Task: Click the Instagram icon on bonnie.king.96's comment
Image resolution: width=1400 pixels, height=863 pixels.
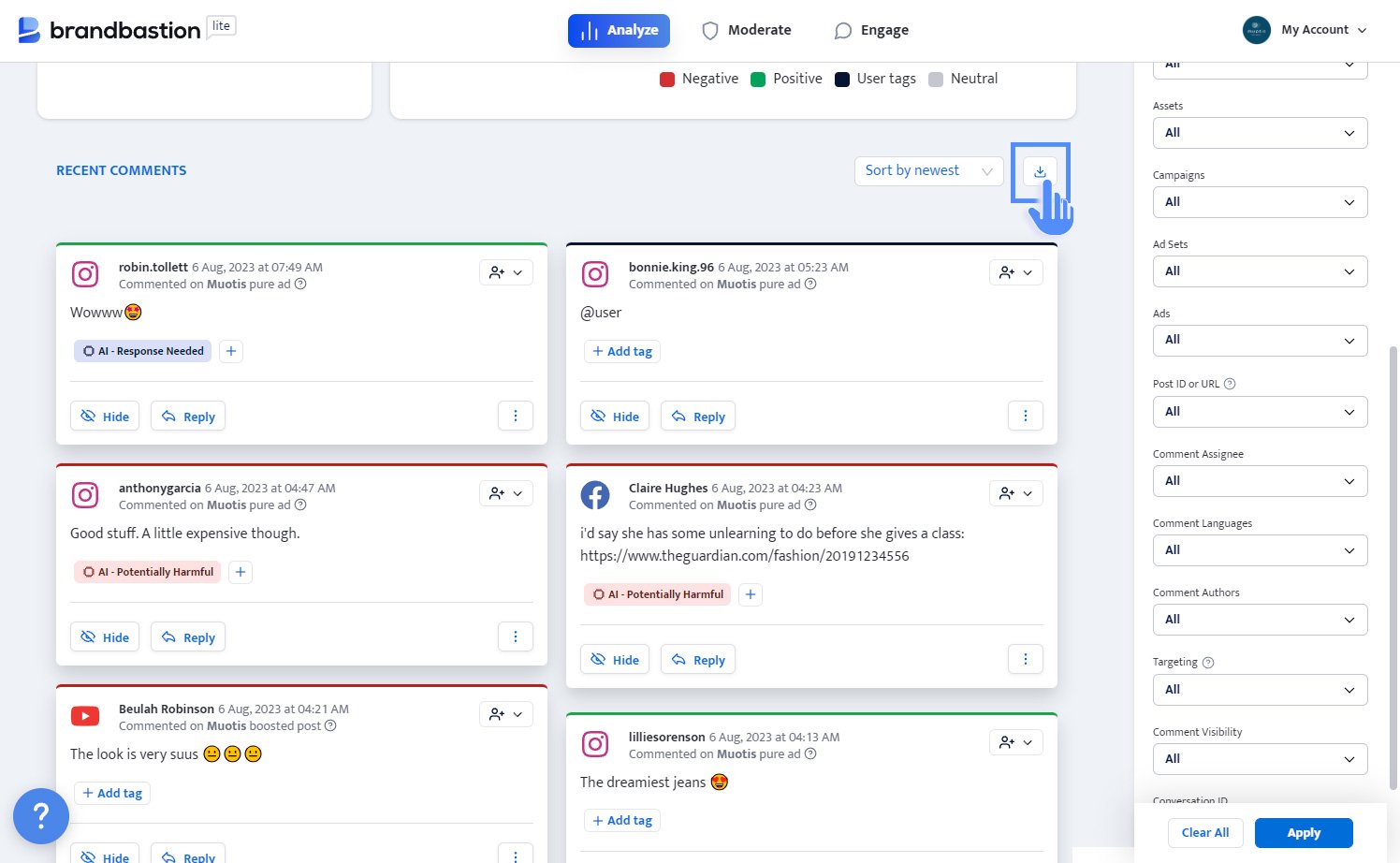Action: coord(595,273)
